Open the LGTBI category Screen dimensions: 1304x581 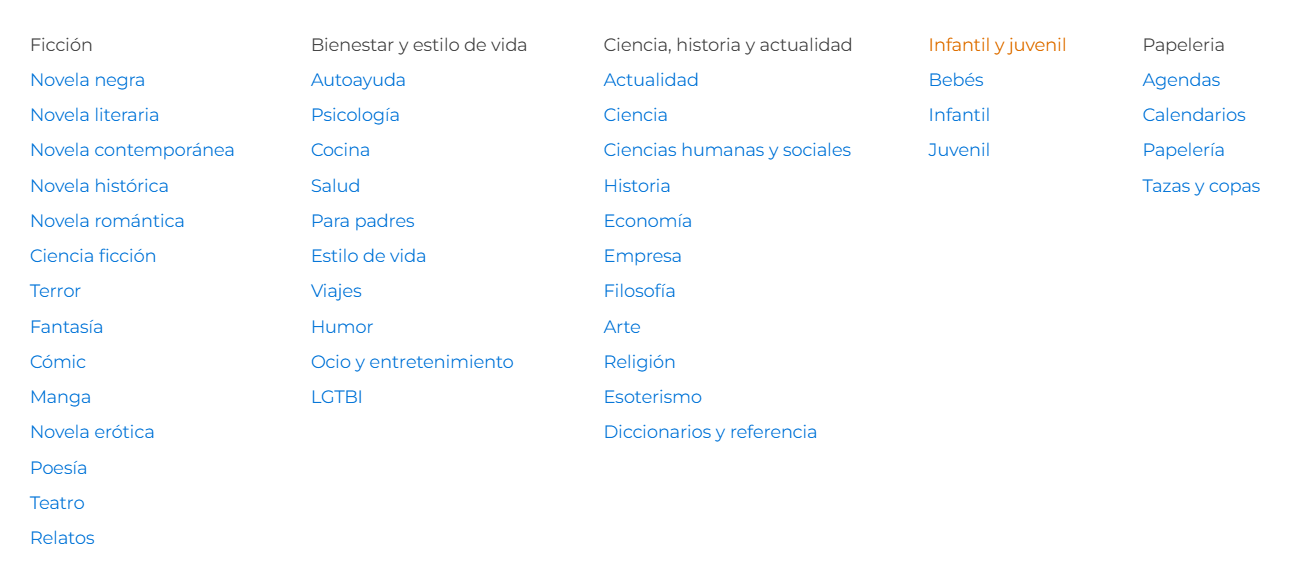pos(336,397)
